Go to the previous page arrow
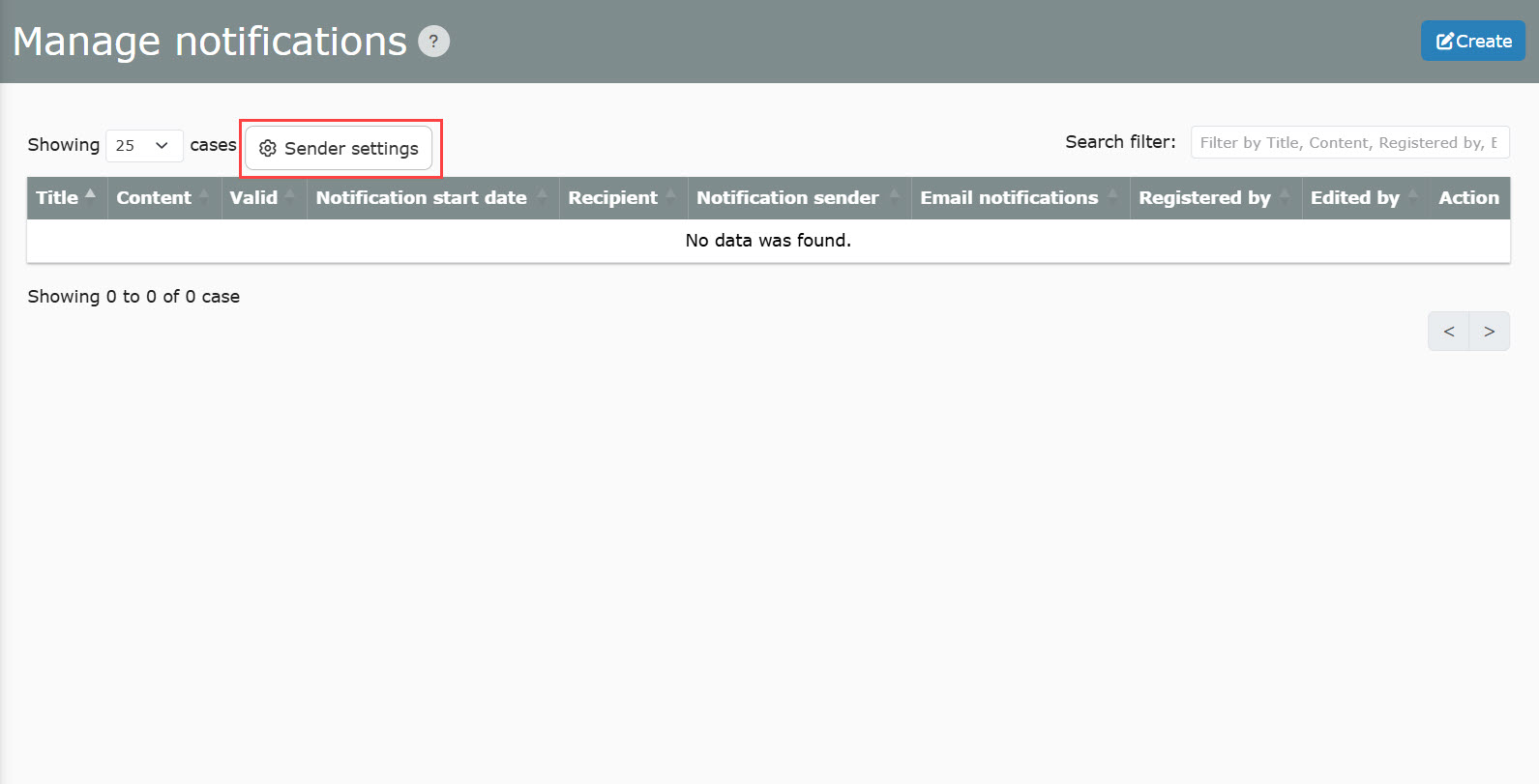Screen dimensions: 1539x784 coord(1448,332)
